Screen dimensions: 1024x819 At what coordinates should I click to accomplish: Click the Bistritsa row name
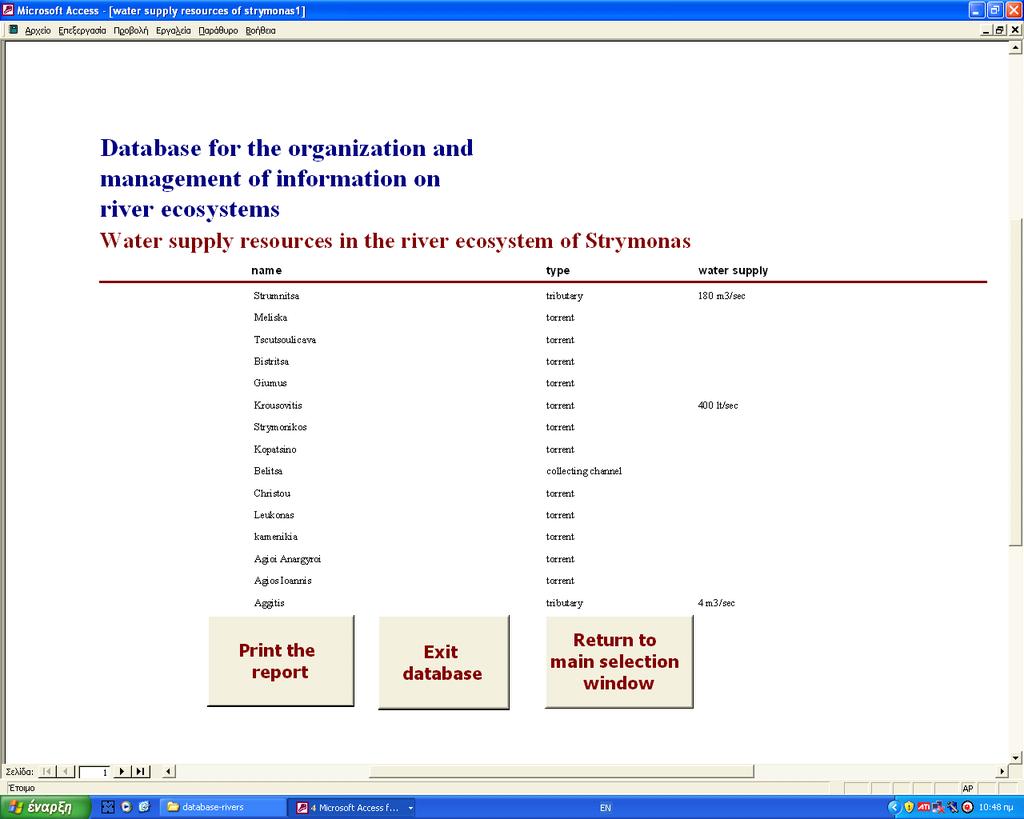pyautogui.click(x=271, y=361)
